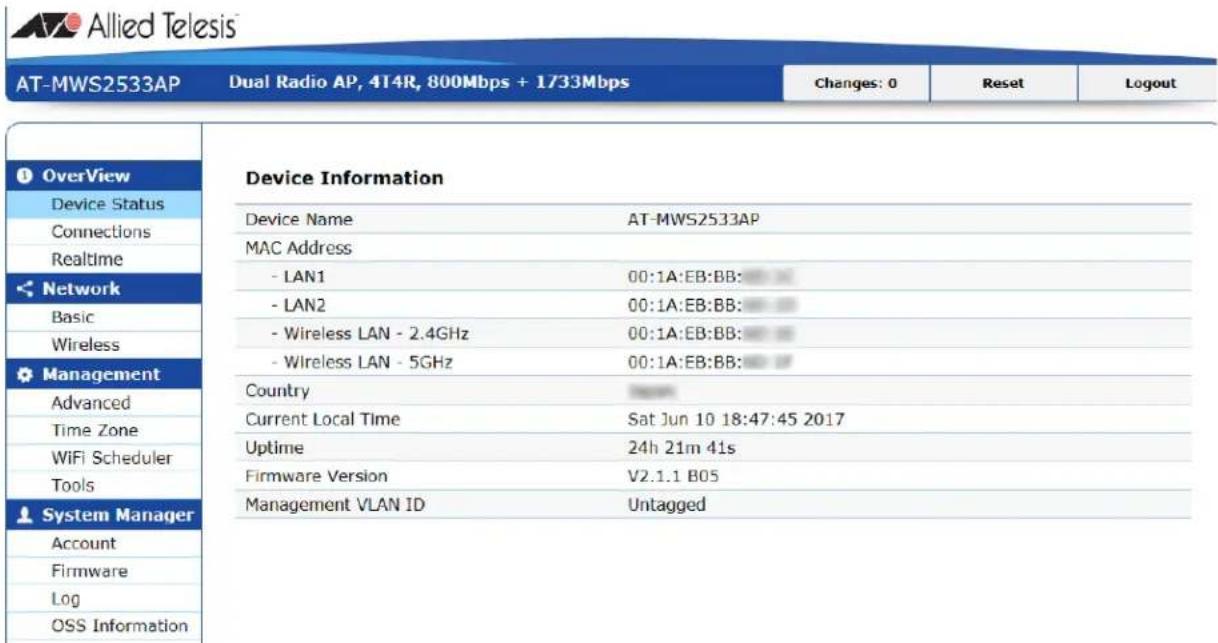Open the Account page
1218x643 pixels.
pos(84,544)
